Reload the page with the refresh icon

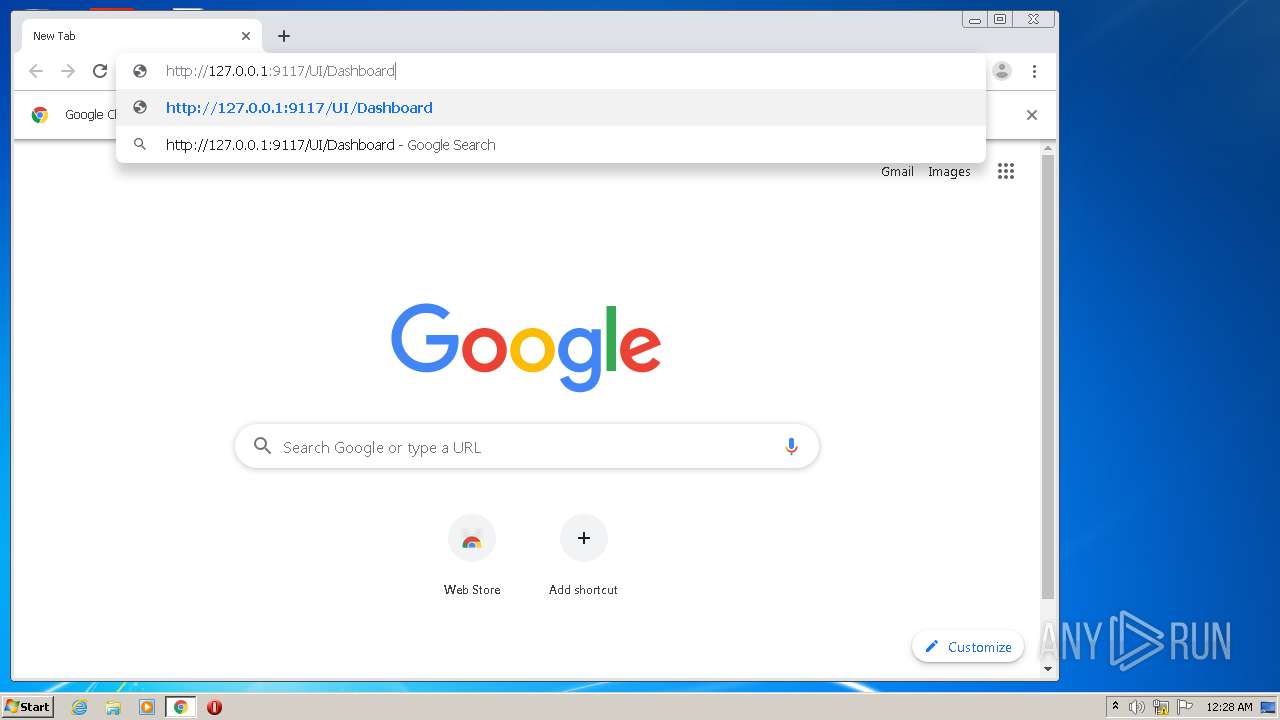point(100,71)
